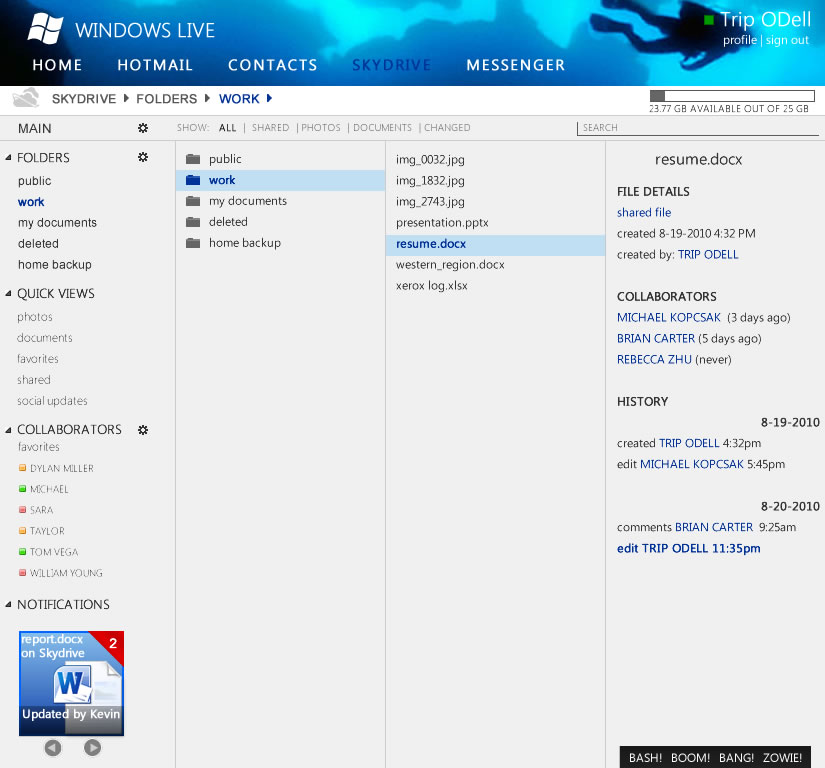Click the SkyDrive cloud icon in breadcrumb
825x768 pixels.
(x=26, y=98)
